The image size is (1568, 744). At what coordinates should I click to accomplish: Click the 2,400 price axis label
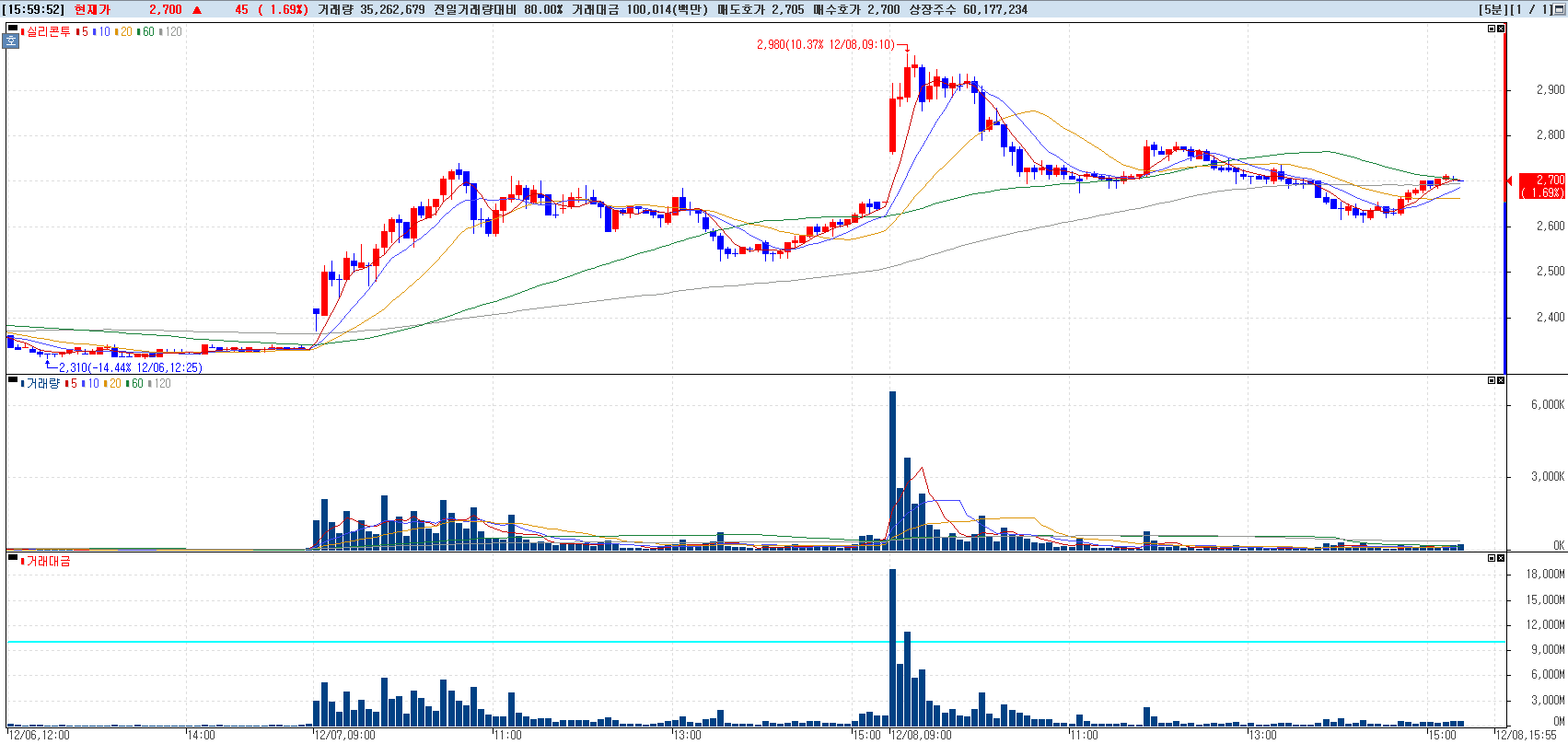pyautogui.click(x=1551, y=317)
